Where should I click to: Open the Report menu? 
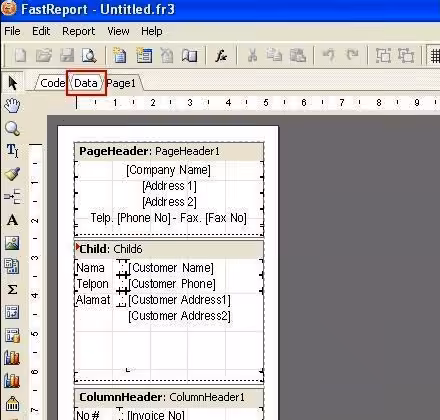[79, 31]
